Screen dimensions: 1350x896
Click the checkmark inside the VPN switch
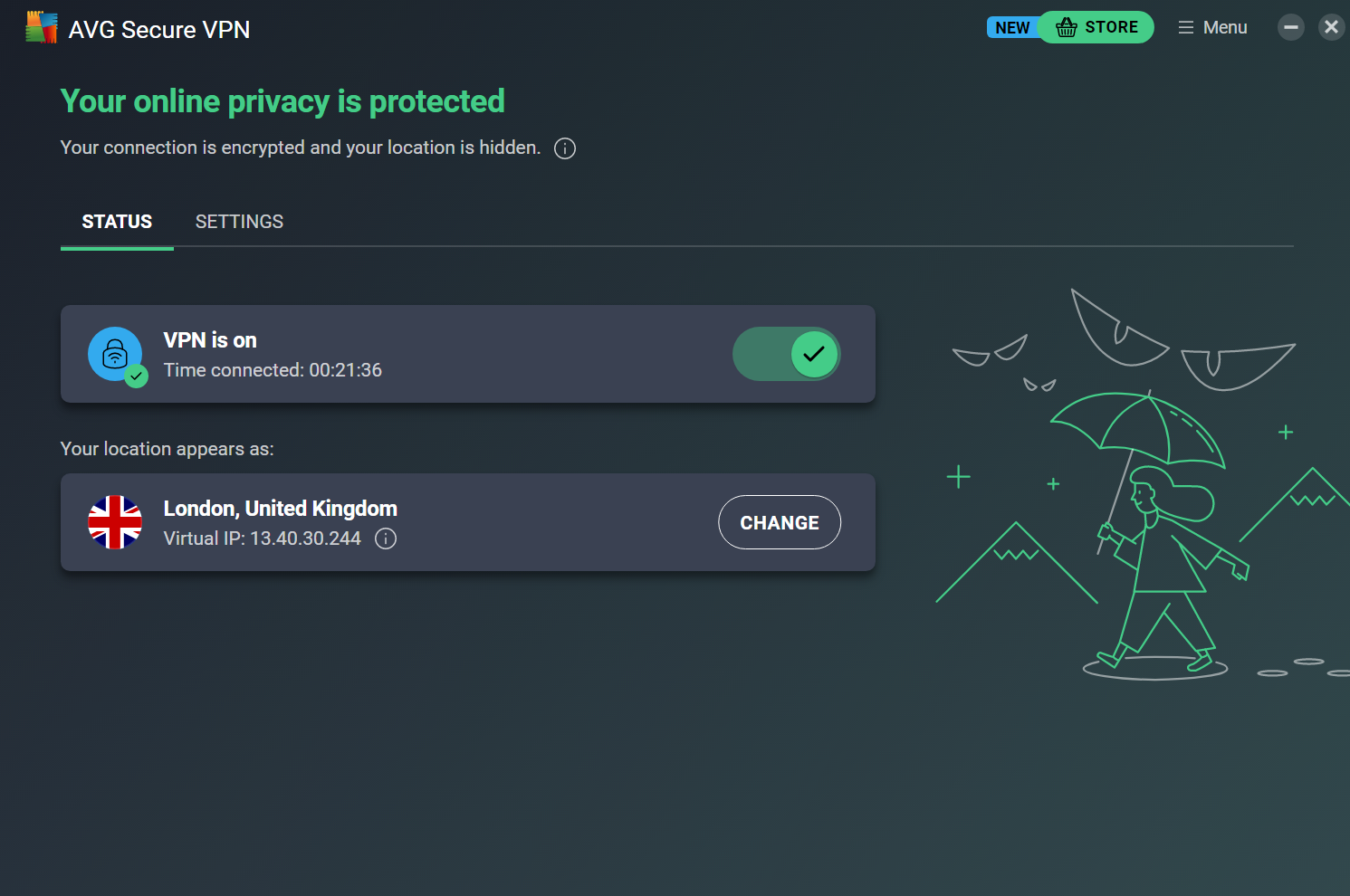click(812, 354)
